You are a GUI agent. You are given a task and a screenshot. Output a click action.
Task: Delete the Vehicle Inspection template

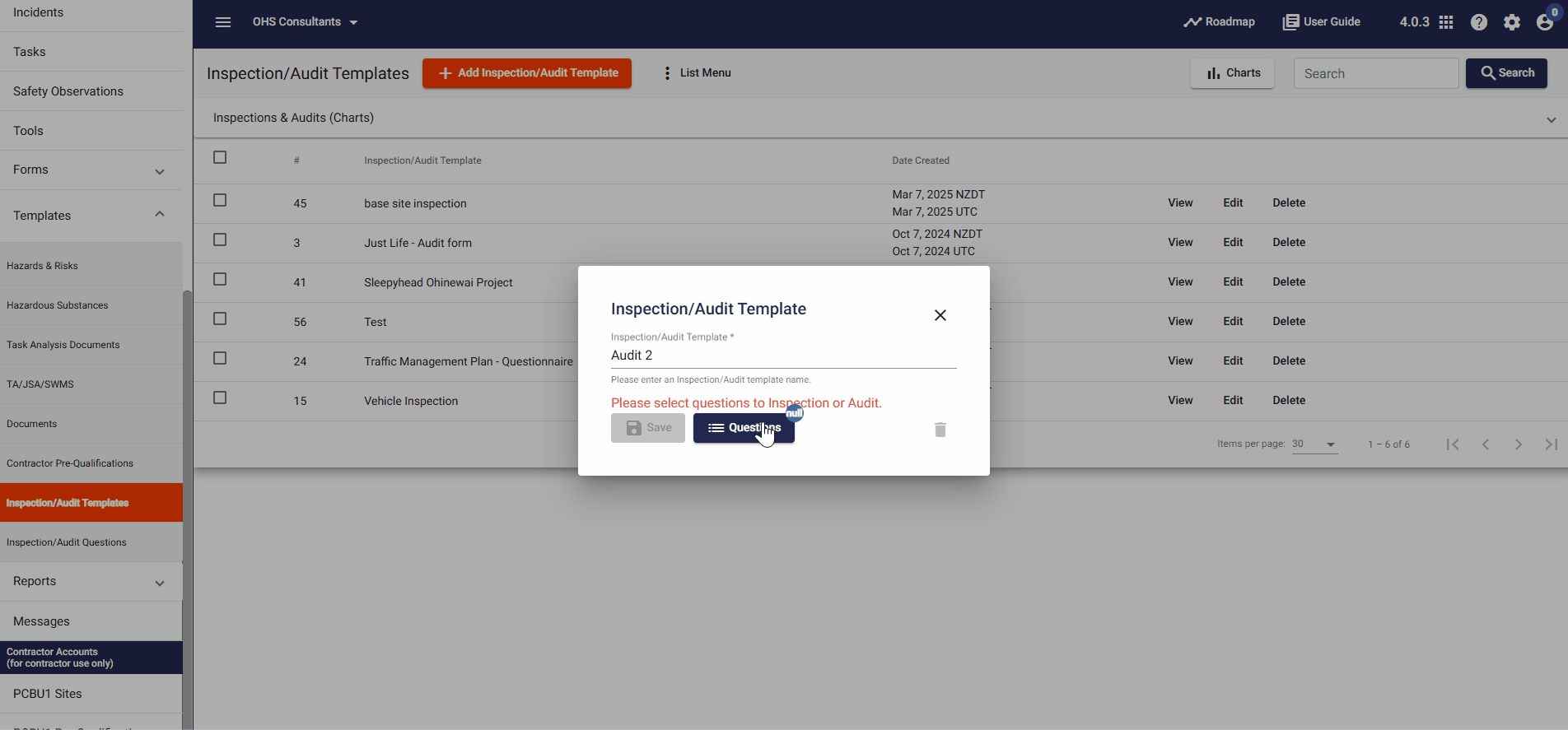click(1289, 401)
